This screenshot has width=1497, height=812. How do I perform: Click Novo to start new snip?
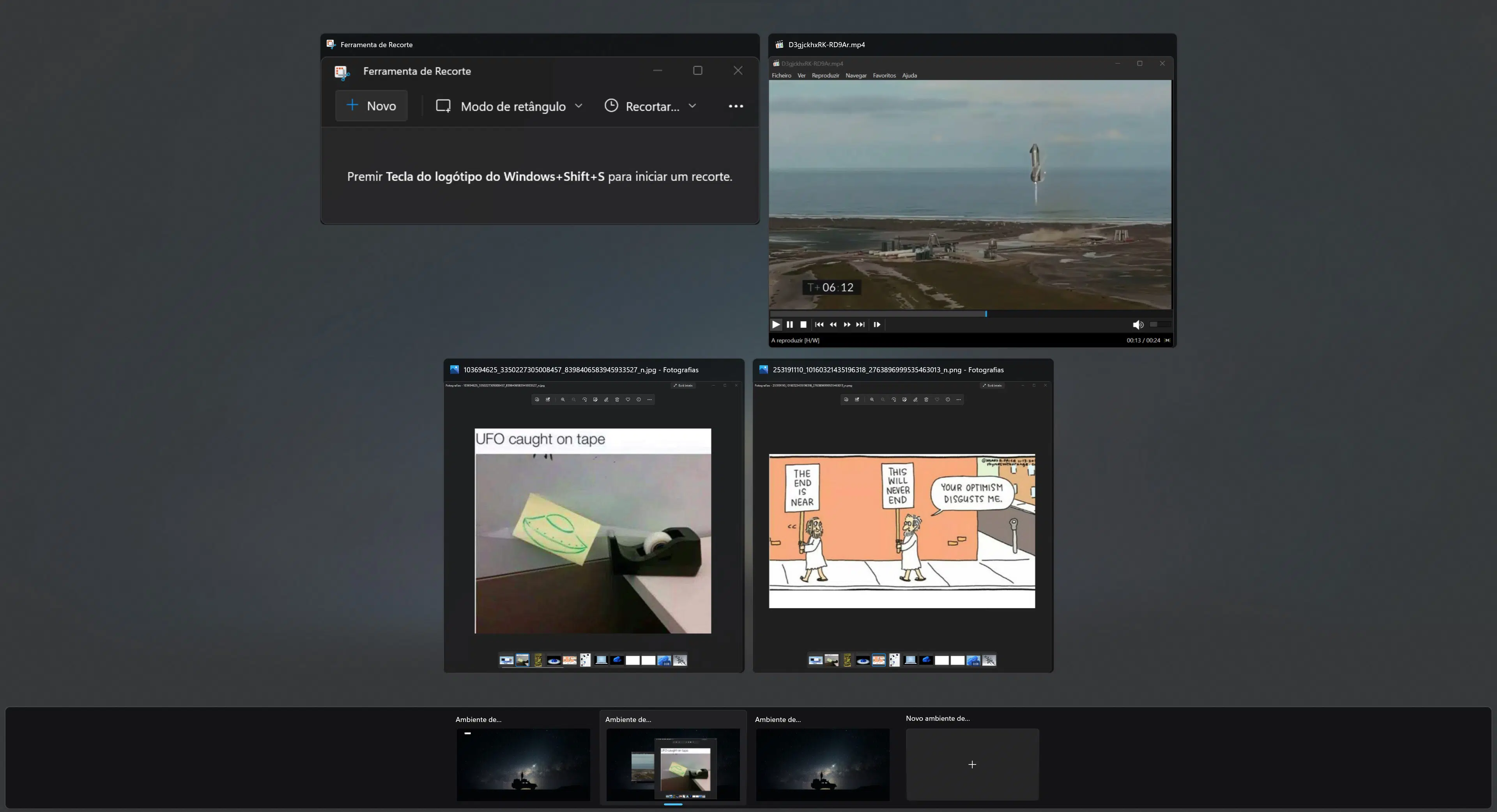pyautogui.click(x=372, y=106)
